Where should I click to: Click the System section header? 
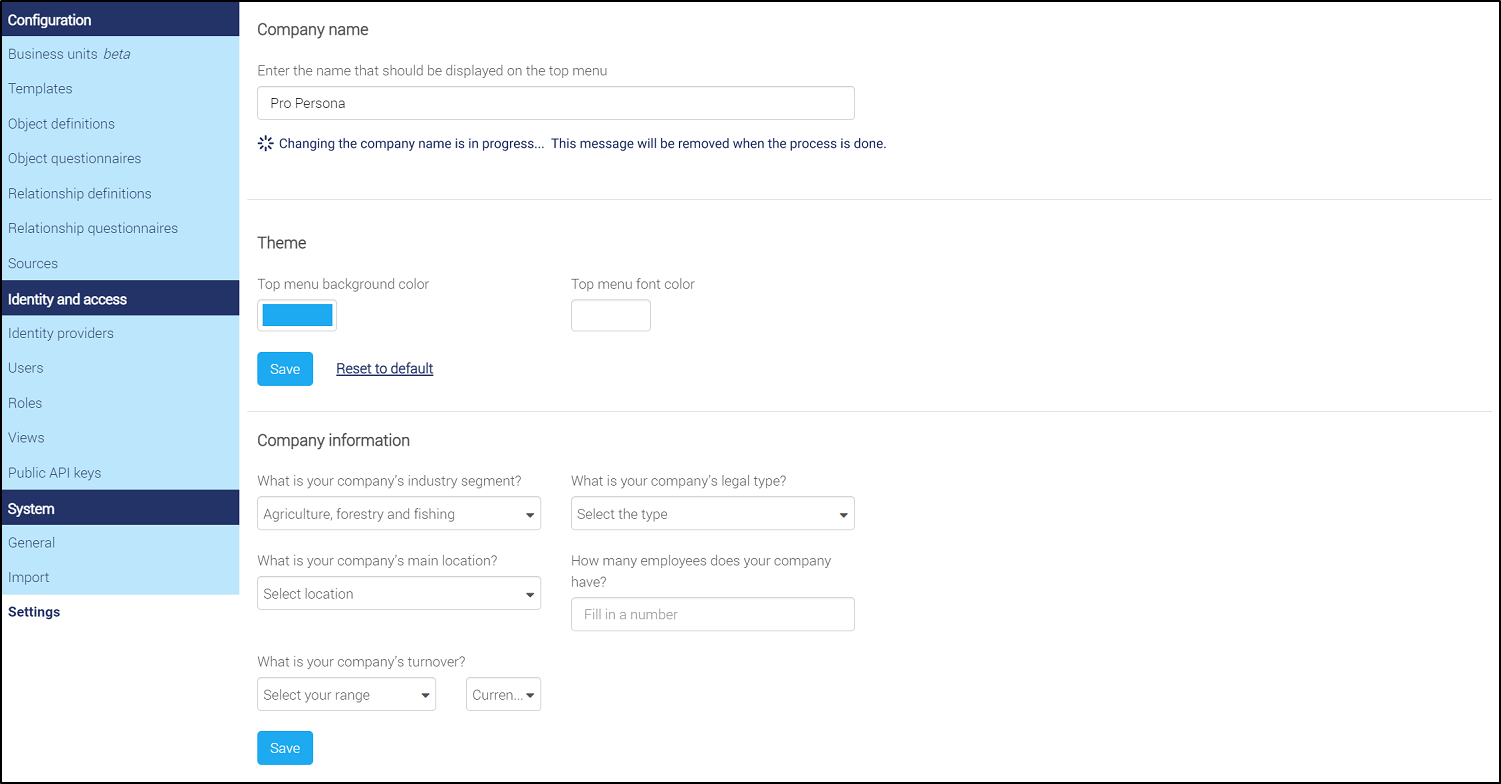[121, 508]
